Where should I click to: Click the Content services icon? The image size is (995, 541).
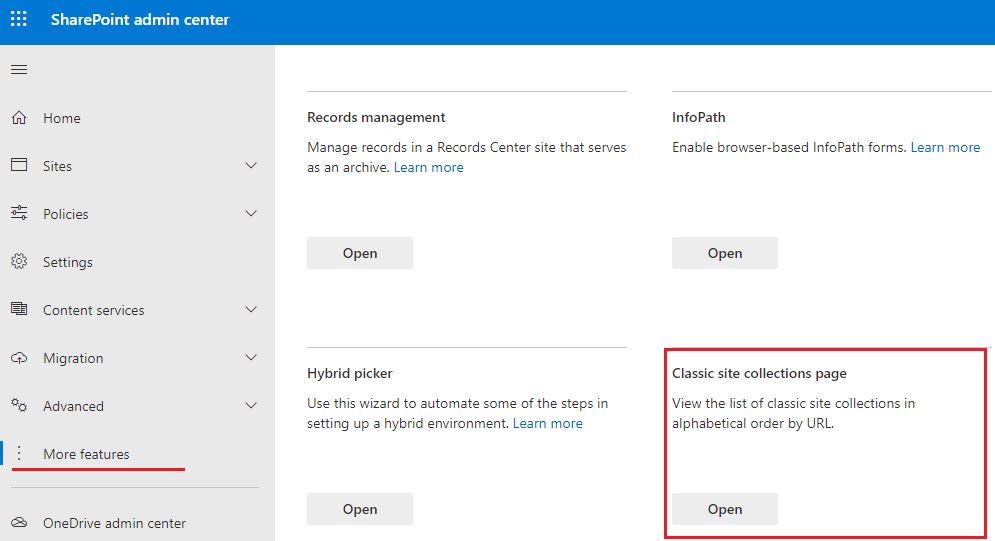[19, 309]
